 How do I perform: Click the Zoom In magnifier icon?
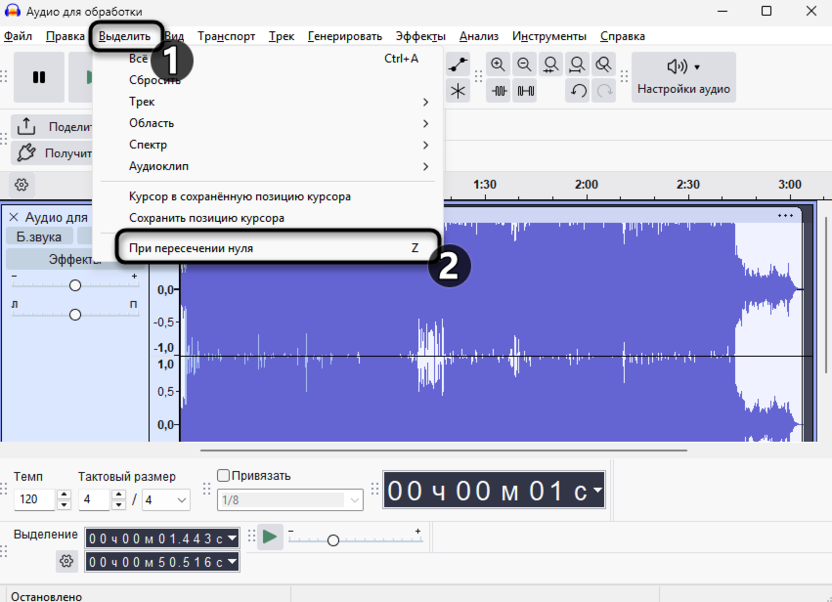point(498,65)
